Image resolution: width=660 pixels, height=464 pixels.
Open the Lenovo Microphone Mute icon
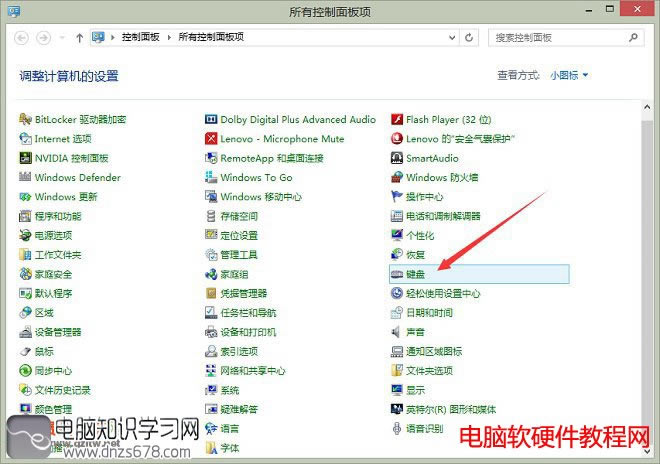tap(211, 139)
